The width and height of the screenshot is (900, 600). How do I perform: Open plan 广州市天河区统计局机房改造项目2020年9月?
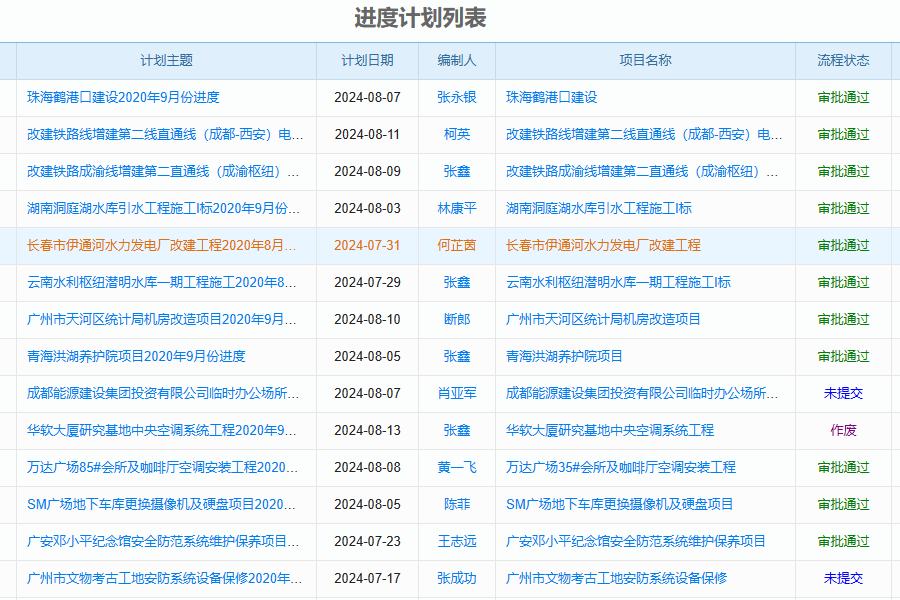pyautogui.click(x=162, y=319)
